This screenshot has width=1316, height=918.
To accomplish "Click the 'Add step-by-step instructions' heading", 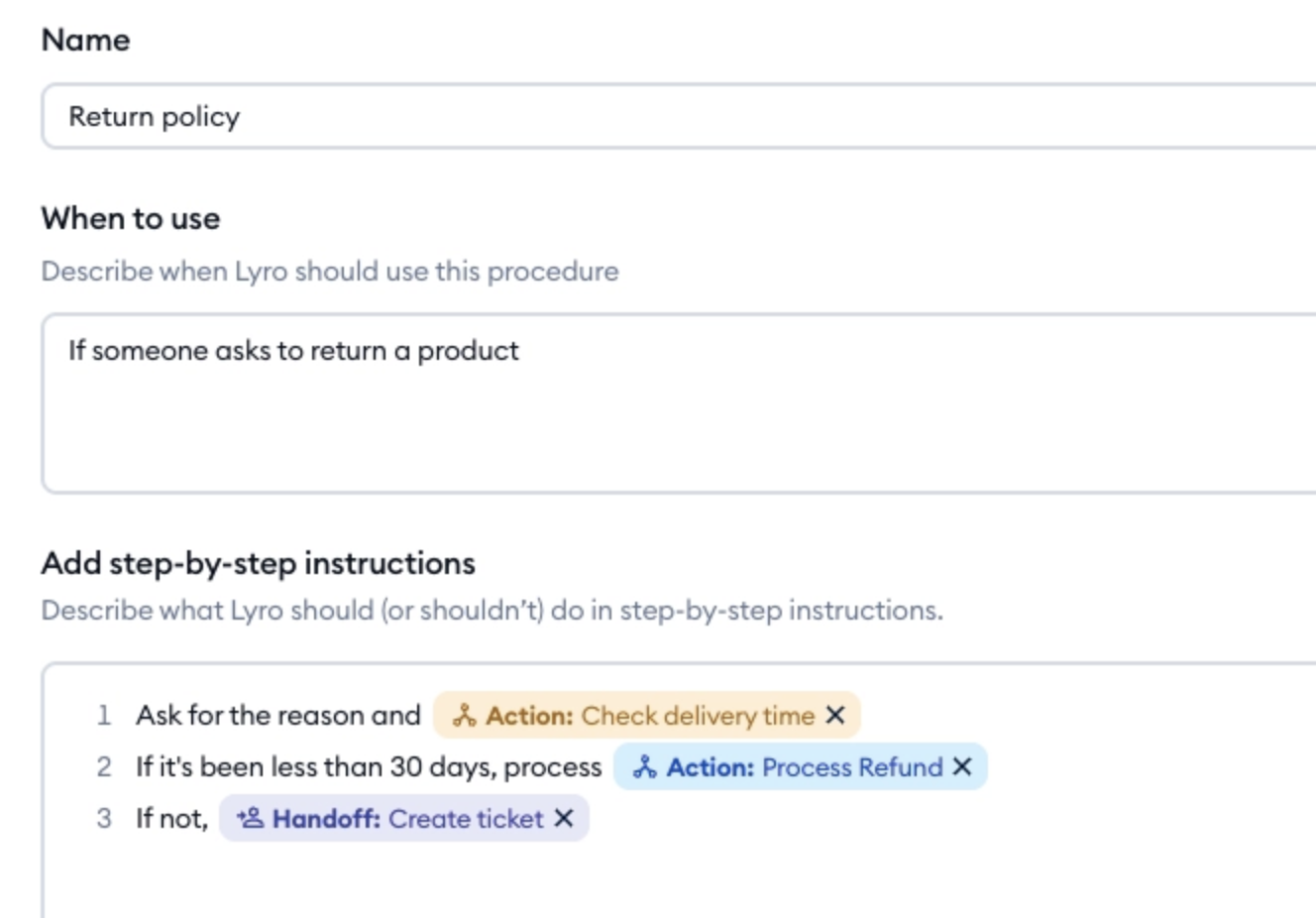I will click(259, 563).
